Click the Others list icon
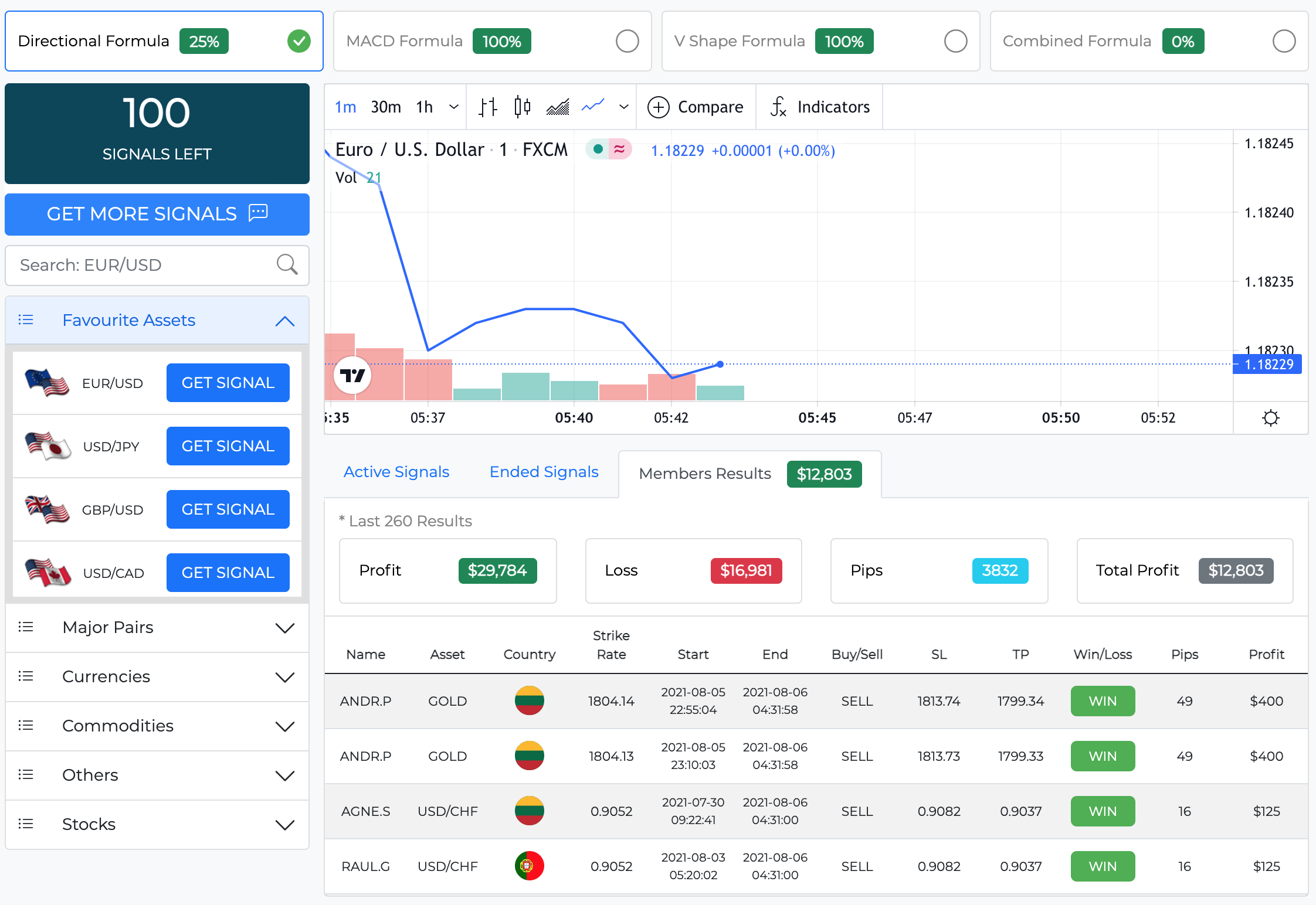Screen dimensions: 1316x905 point(26,775)
